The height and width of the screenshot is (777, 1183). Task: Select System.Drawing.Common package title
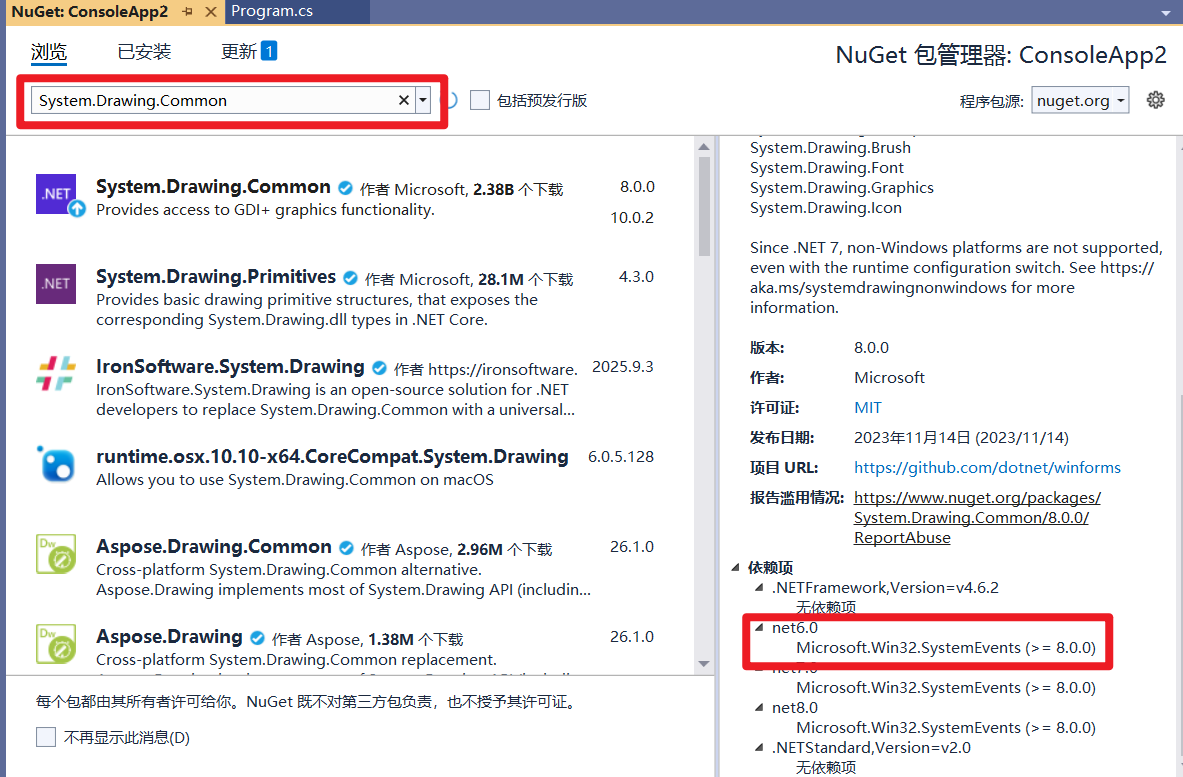(213, 186)
